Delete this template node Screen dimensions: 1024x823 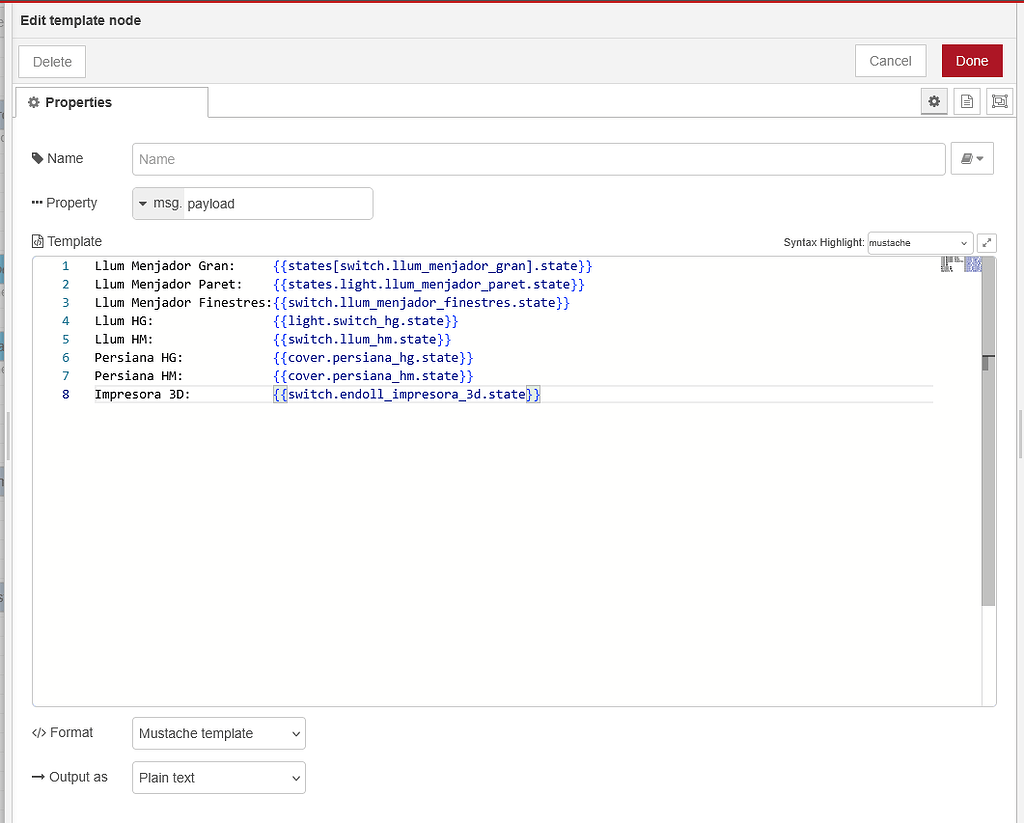(51, 61)
